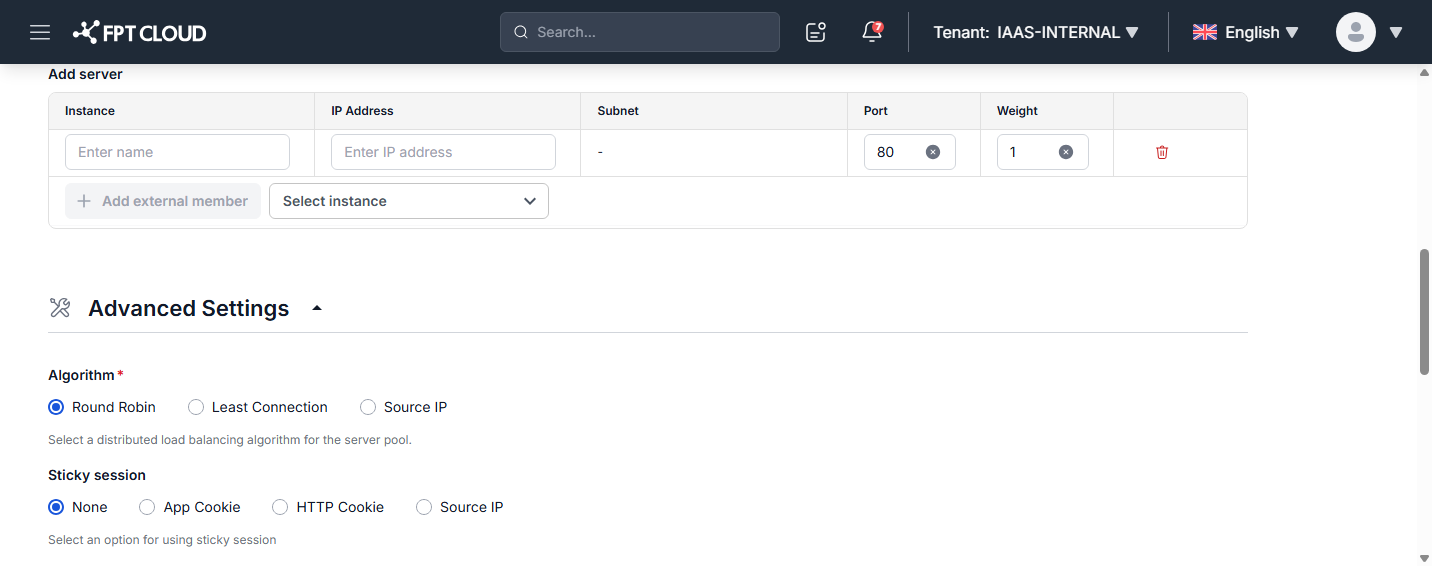Delete the server row with trash icon
This screenshot has height=566, width=1432.
click(1162, 152)
